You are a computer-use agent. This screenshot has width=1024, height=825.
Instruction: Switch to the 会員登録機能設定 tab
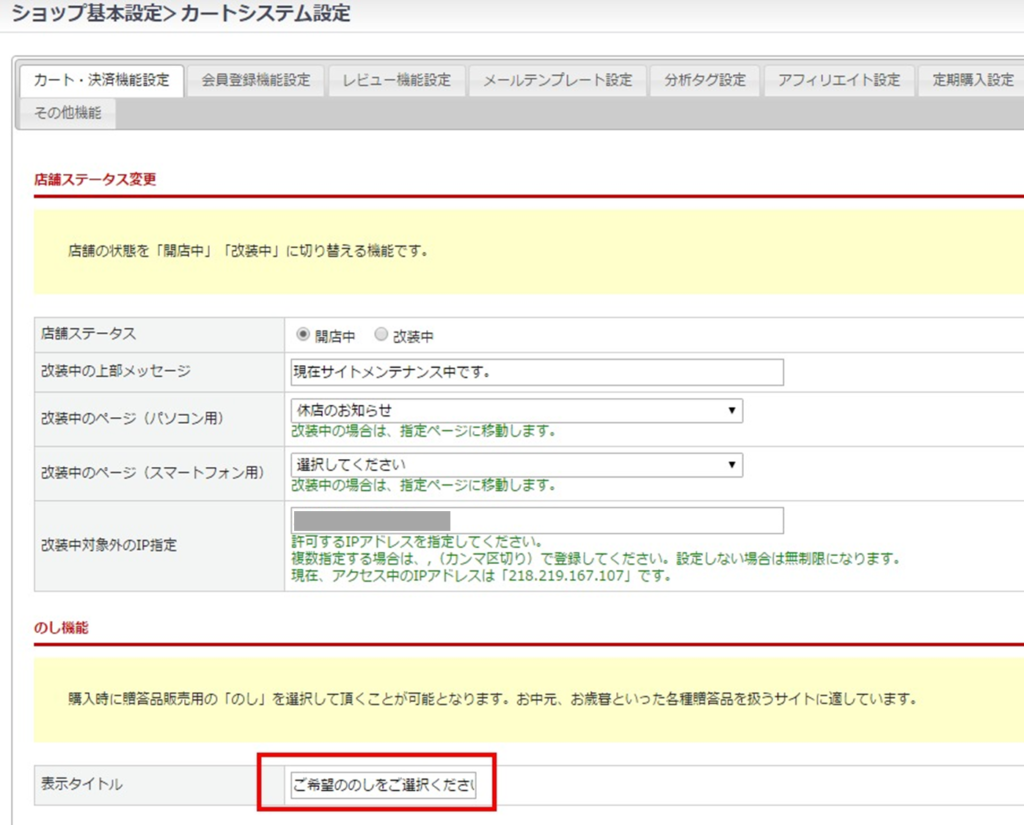click(x=255, y=81)
